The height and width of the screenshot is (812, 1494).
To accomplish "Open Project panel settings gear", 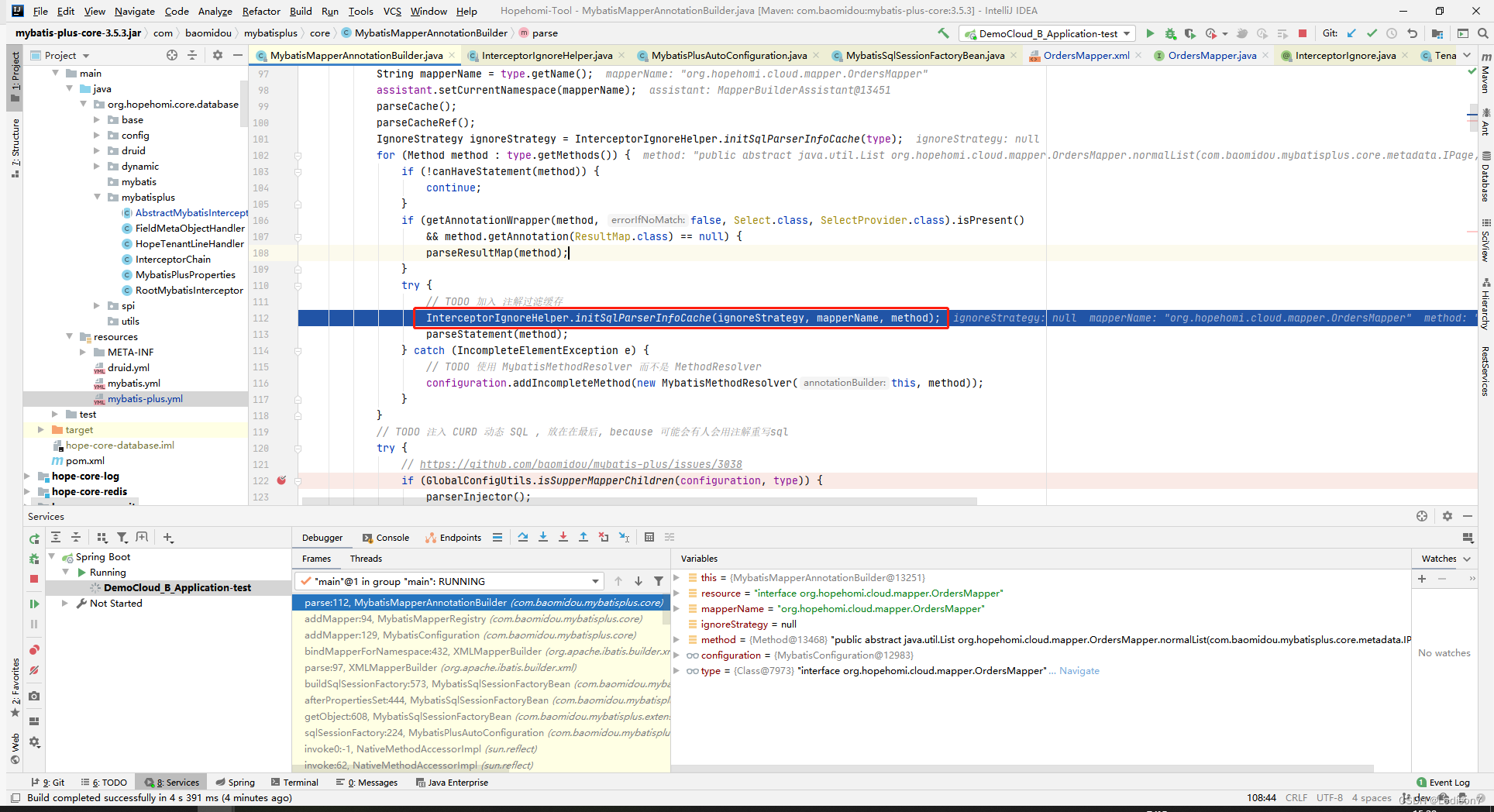I will (218, 55).
